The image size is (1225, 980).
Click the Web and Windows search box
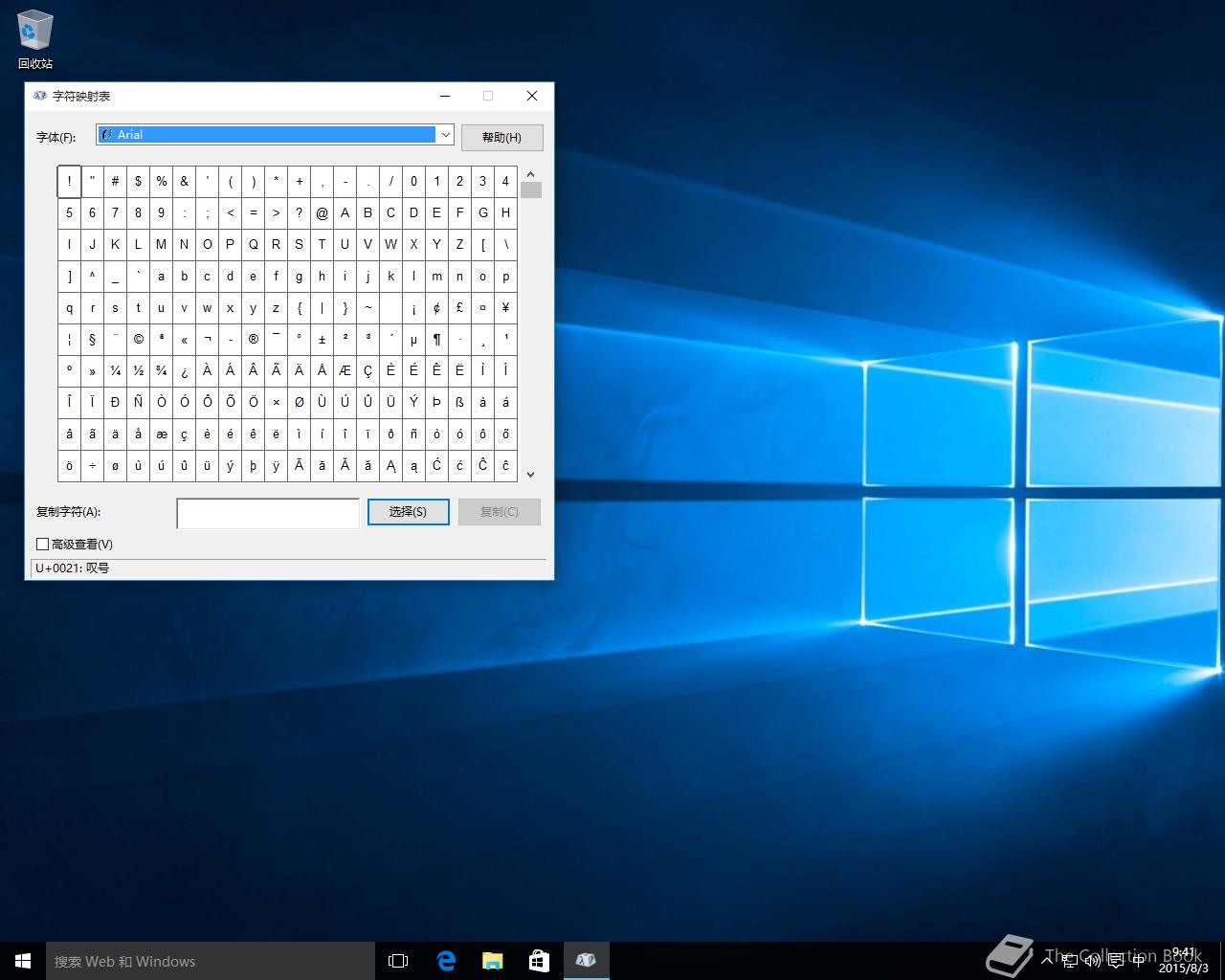point(211,961)
